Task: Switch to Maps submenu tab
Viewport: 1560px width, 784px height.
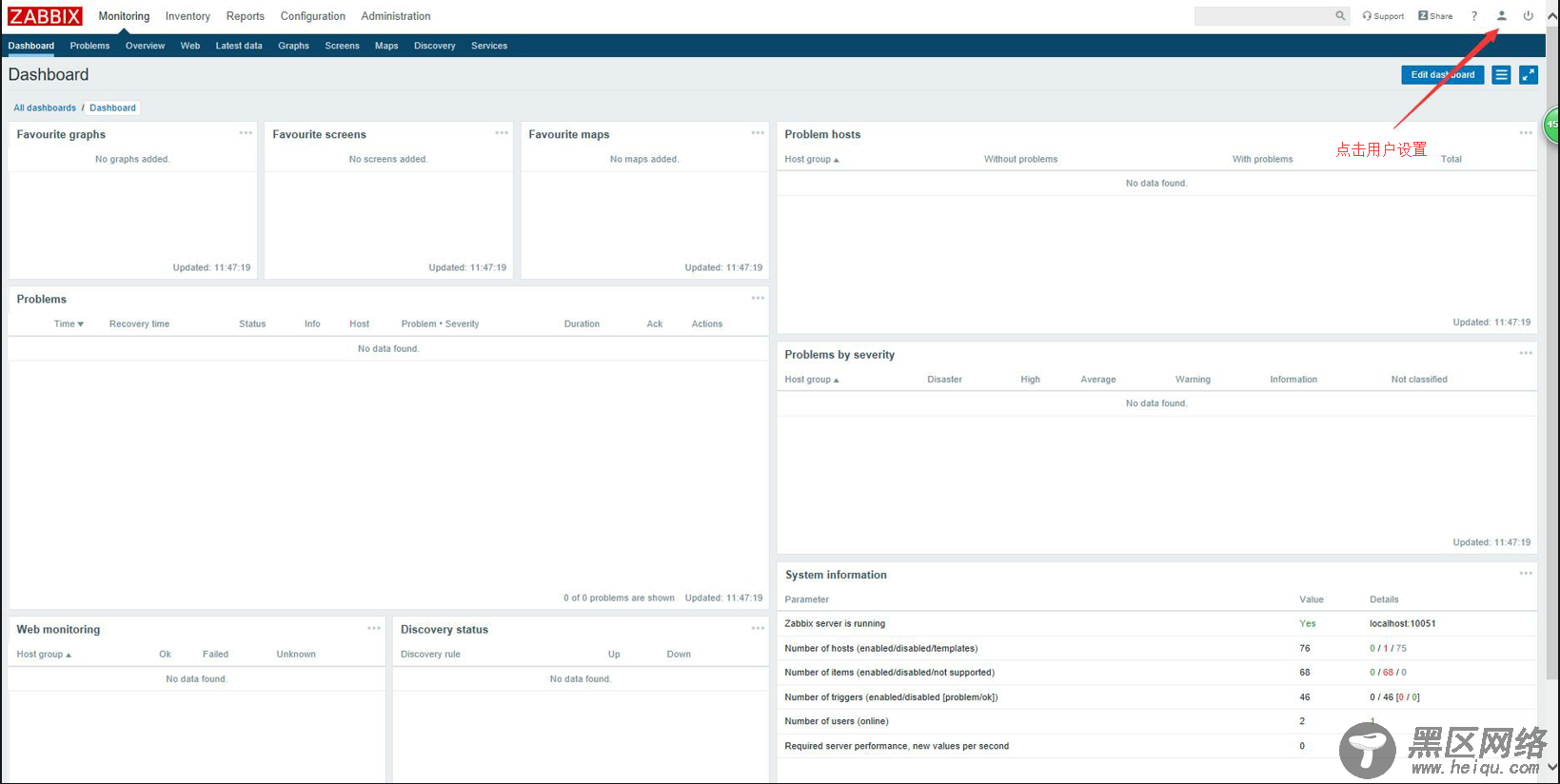Action: tap(386, 46)
